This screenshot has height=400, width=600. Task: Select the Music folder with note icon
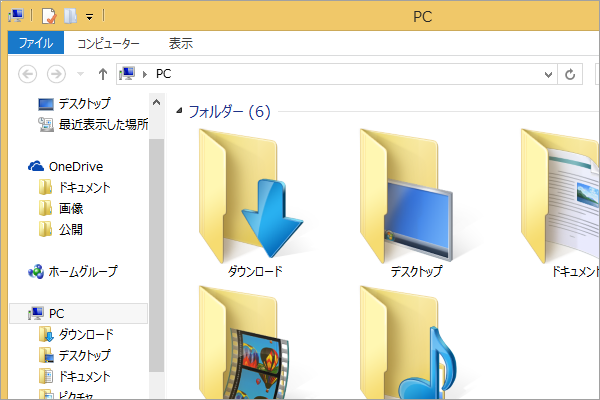point(408,343)
